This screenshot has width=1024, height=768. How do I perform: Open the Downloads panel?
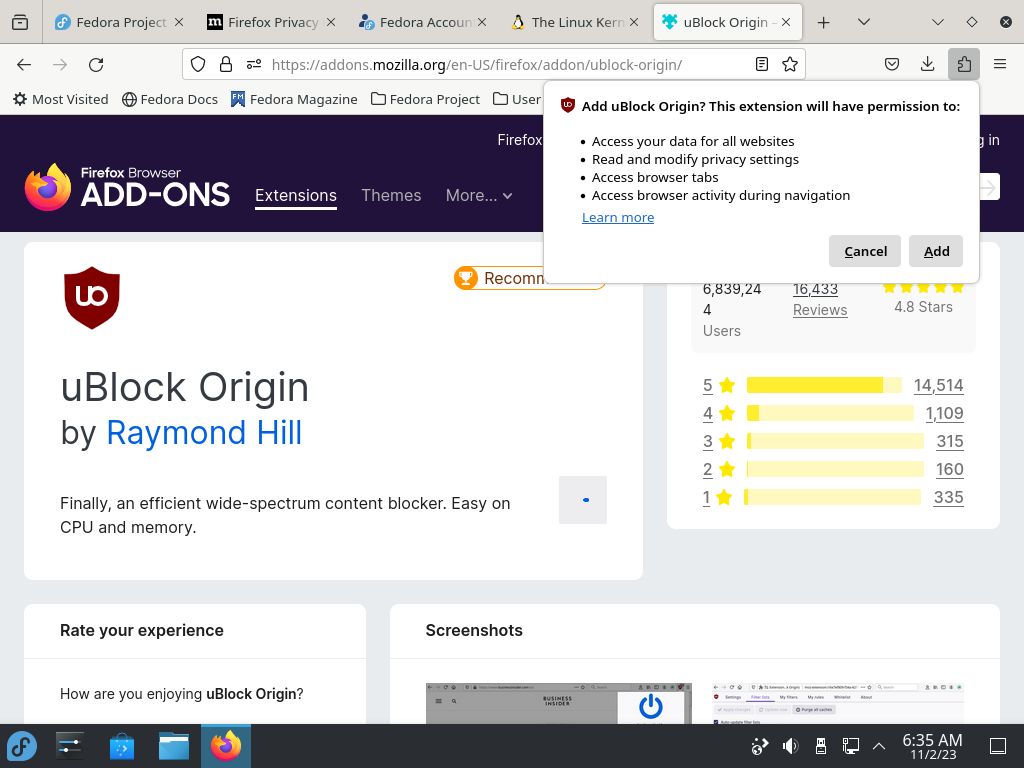[927, 64]
